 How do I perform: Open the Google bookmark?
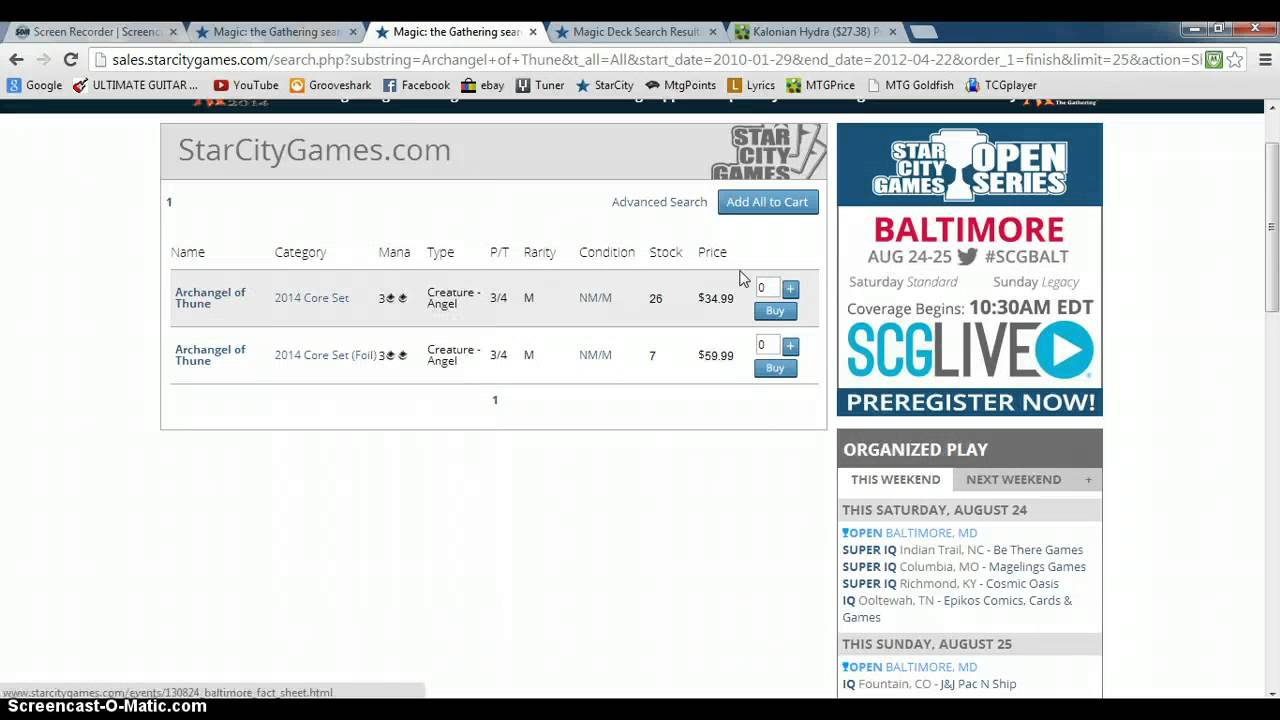(x=35, y=85)
